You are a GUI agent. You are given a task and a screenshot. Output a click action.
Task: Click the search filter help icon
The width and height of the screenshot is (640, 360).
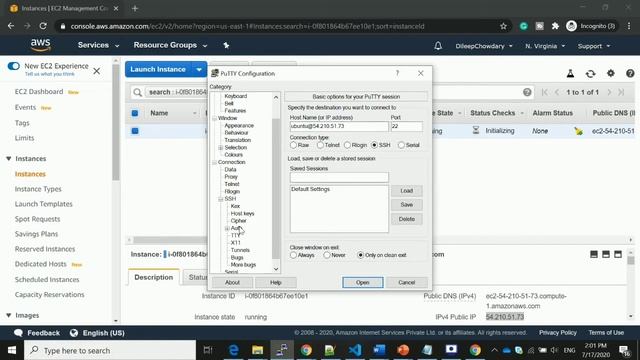pyautogui.click(x=527, y=92)
